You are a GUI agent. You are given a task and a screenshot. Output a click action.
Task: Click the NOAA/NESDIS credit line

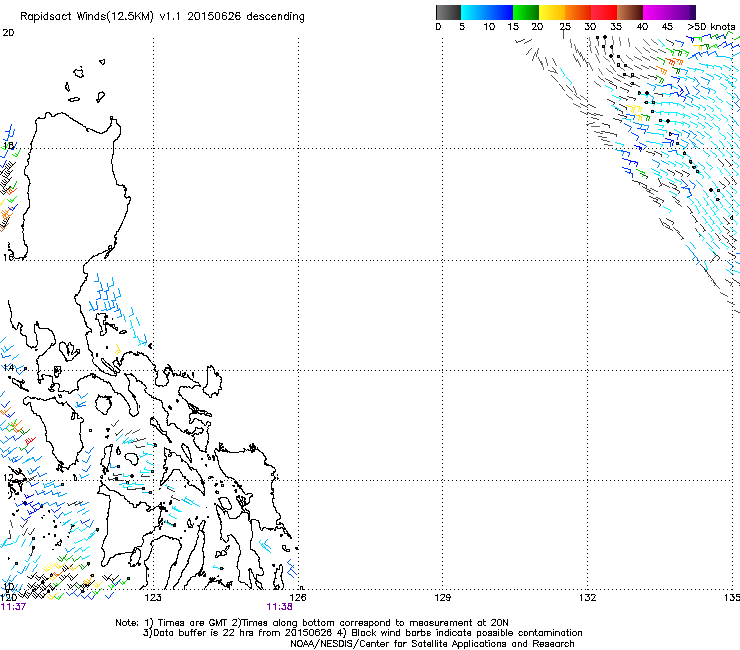432,644
